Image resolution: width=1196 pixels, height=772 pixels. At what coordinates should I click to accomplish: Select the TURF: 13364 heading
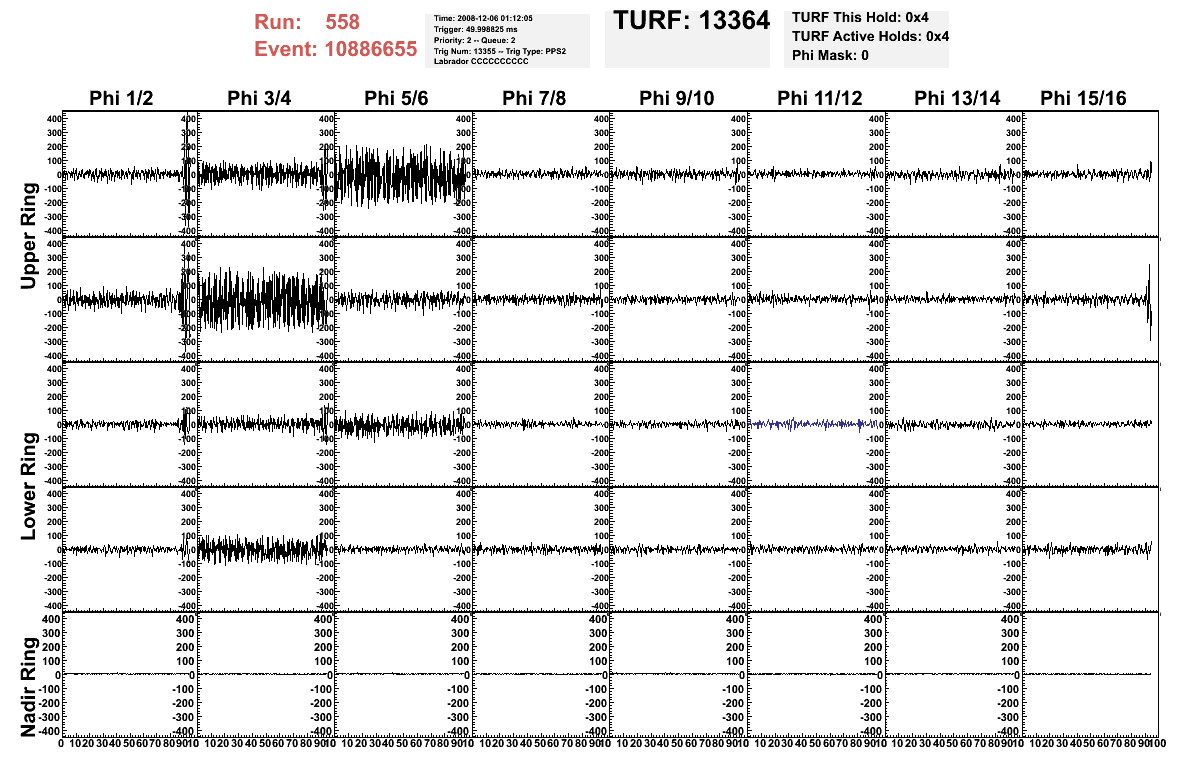(692, 21)
